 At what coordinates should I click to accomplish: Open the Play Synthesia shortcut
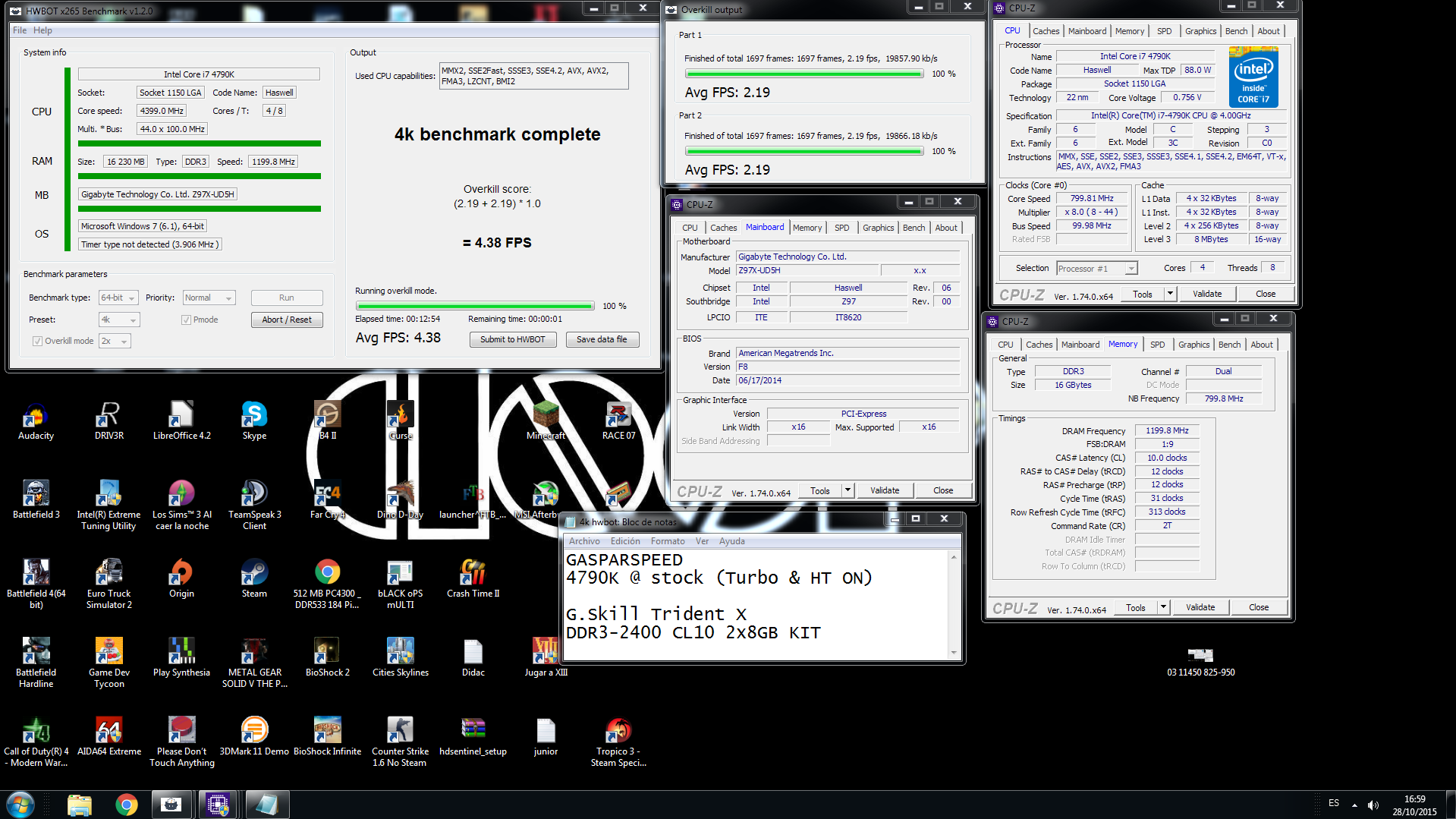click(181, 657)
